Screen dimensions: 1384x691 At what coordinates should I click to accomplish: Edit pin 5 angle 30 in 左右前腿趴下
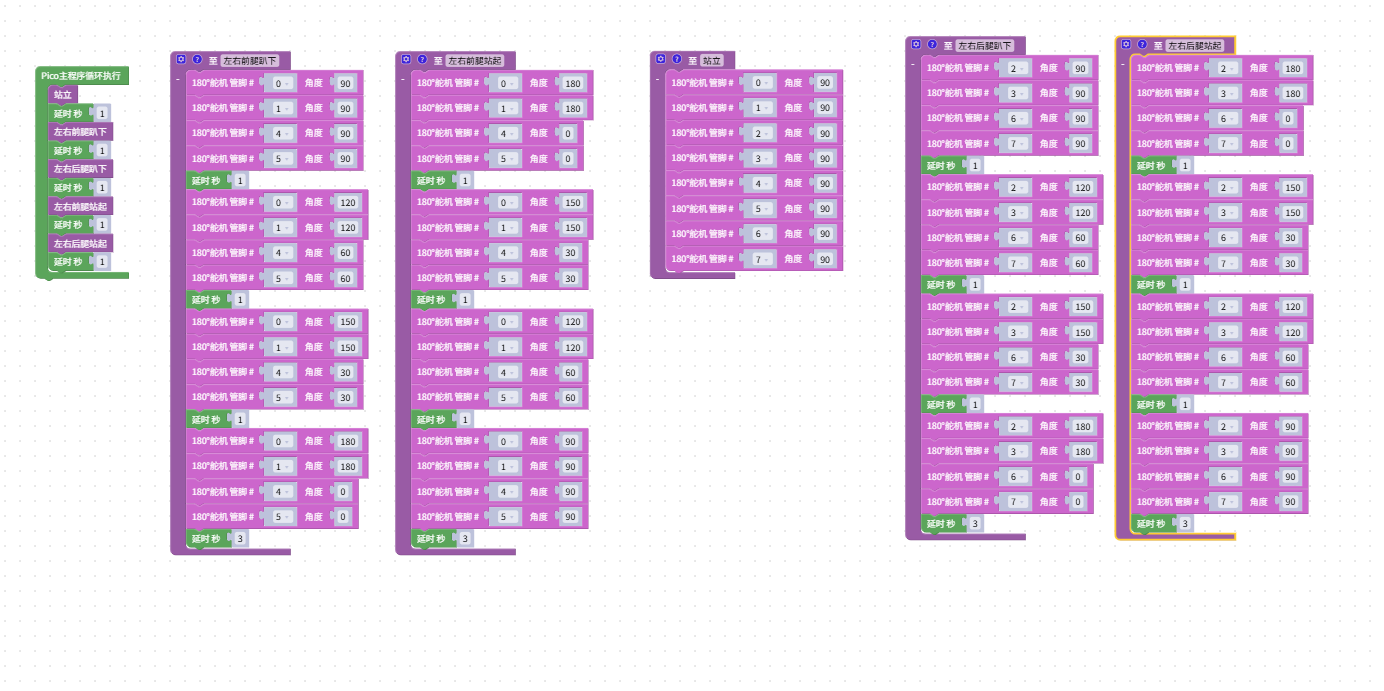pyautogui.click(x=345, y=397)
